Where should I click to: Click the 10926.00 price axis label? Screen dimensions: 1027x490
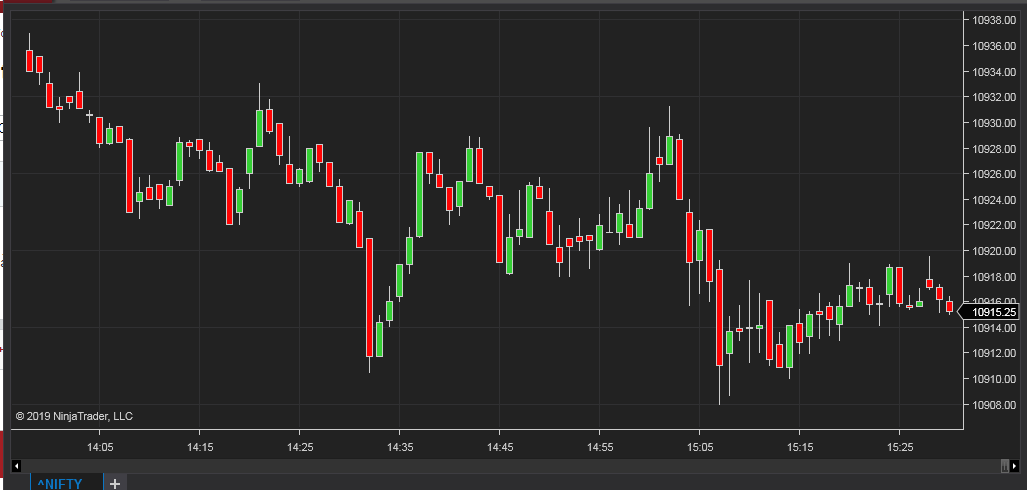(994, 174)
